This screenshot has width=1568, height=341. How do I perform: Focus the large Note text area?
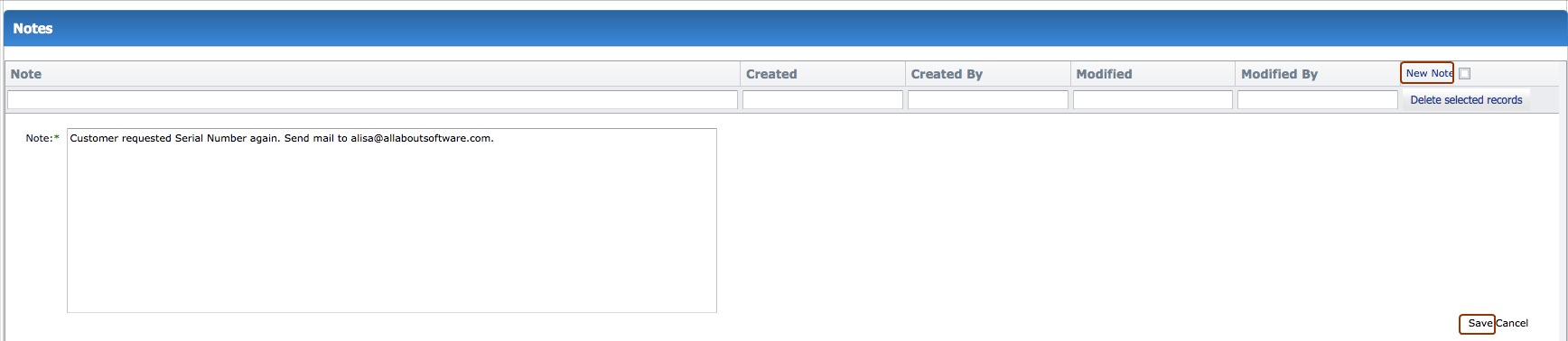392,220
